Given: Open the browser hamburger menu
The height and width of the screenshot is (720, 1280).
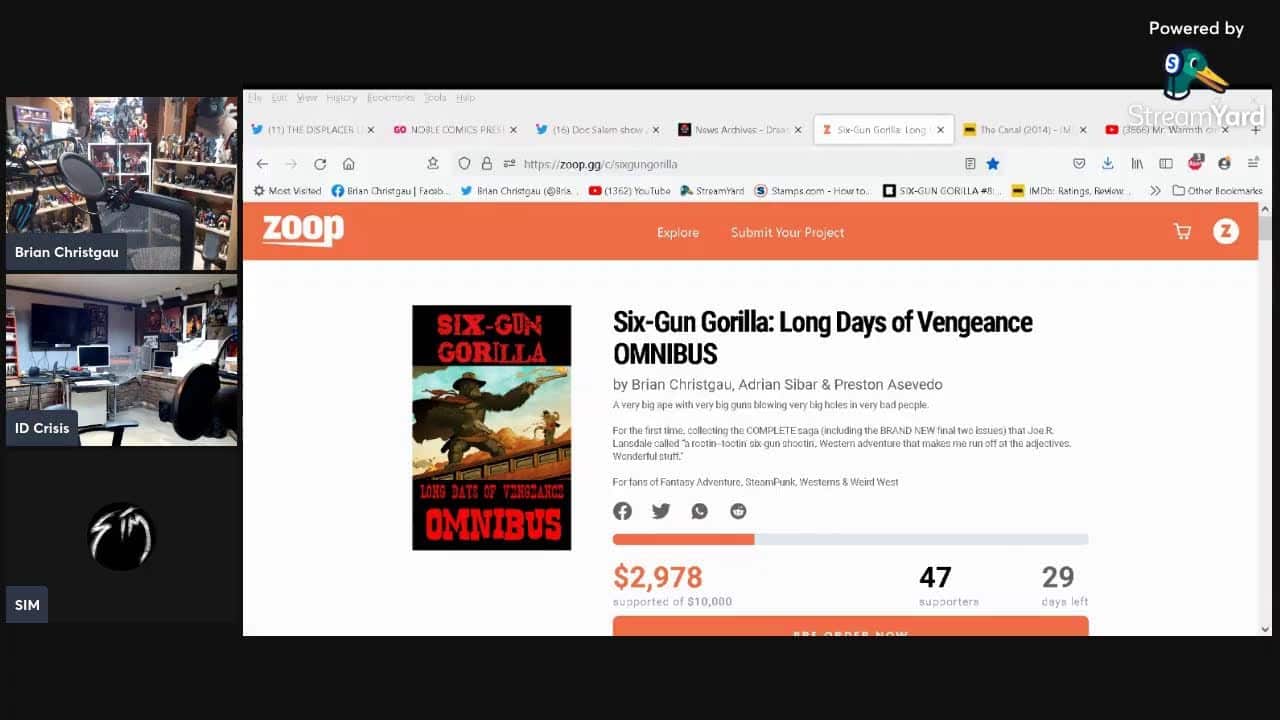Looking at the screenshot, I should 1253,163.
